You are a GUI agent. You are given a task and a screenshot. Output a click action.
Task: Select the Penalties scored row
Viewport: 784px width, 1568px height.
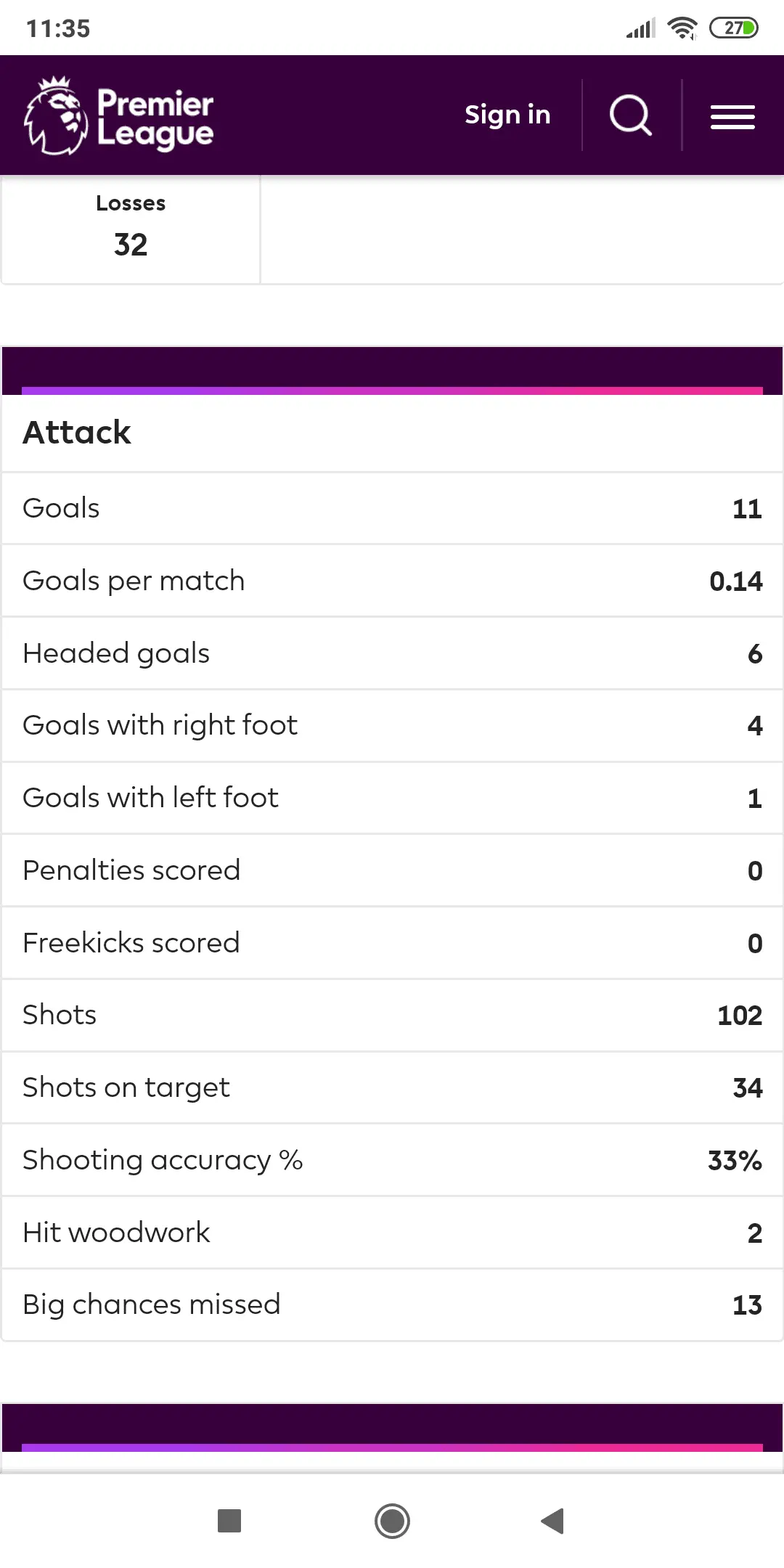click(392, 870)
